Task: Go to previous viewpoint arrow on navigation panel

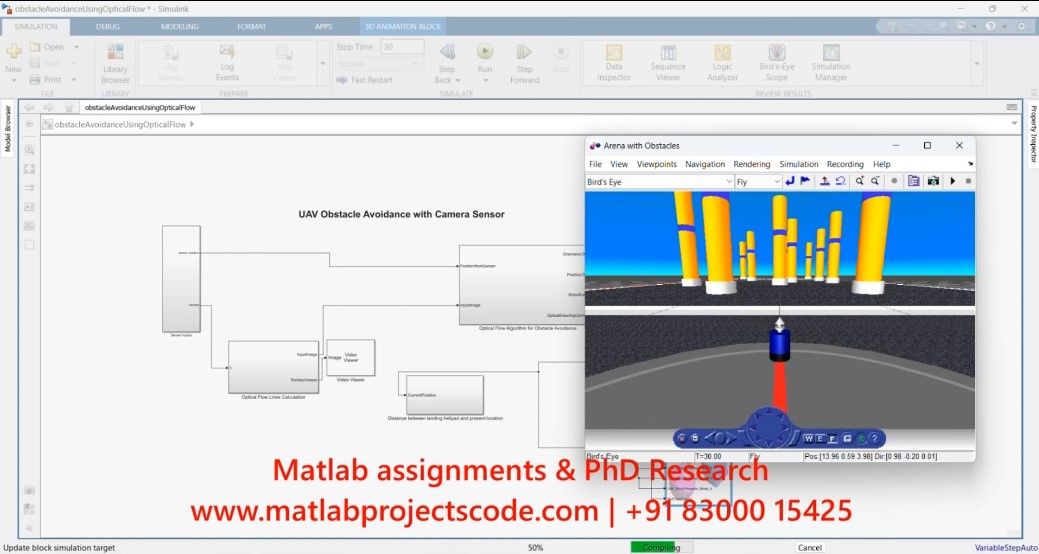Action: 710,438
